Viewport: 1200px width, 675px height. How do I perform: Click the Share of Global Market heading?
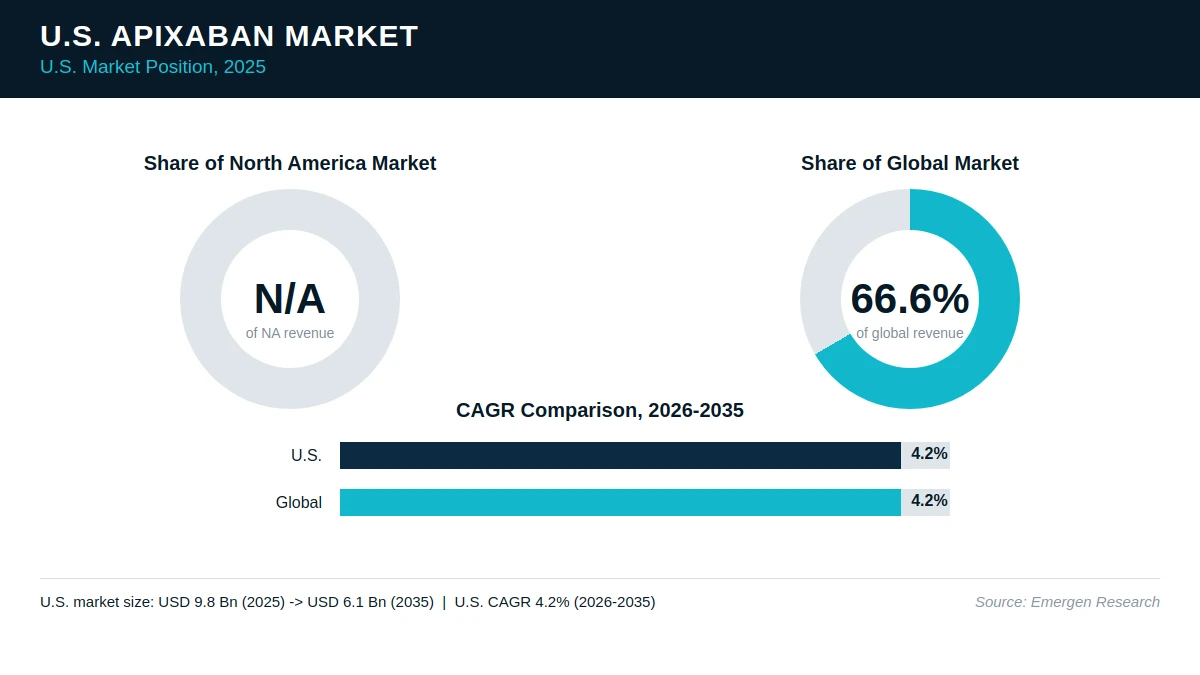[x=910, y=163]
